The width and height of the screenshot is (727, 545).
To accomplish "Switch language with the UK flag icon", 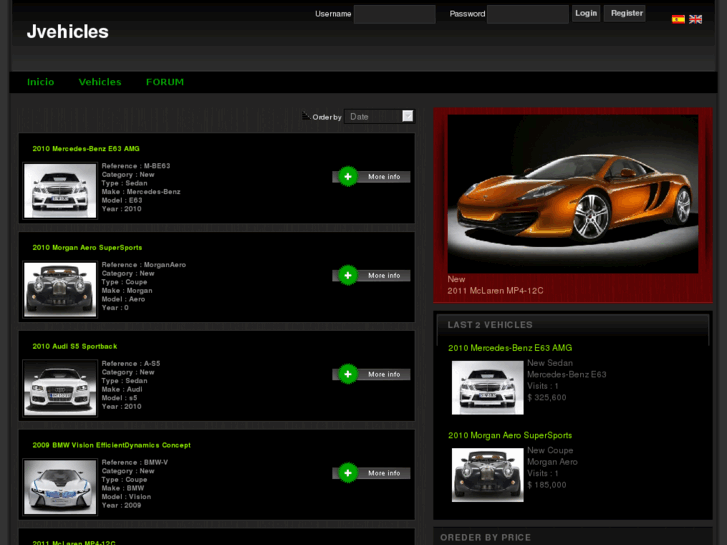I will (695, 19).
